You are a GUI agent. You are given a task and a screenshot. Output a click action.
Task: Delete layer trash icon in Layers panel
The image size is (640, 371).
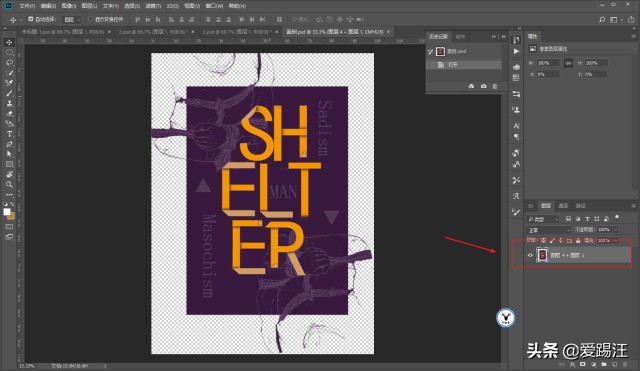[625, 364]
